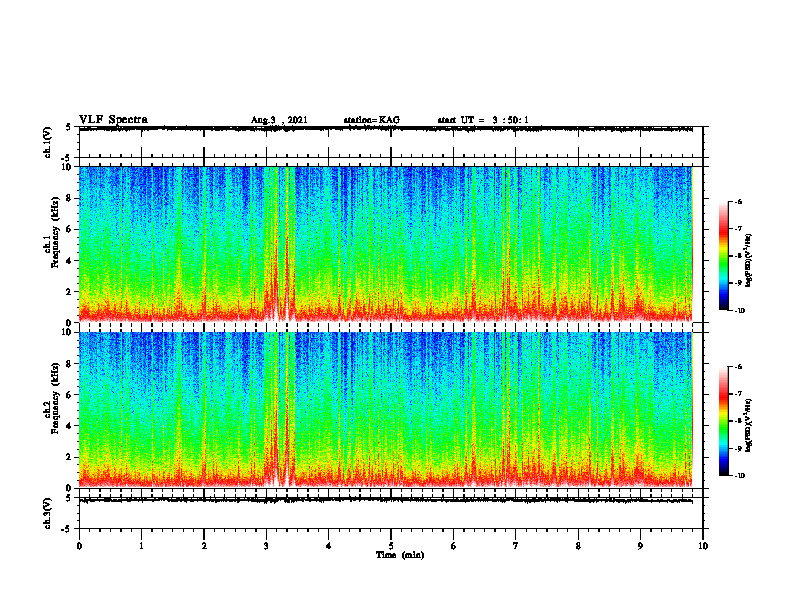This screenshot has height=612, width=792.
Task: Click the "-6" label on ch.2 colorbar
Action: click(x=738, y=367)
